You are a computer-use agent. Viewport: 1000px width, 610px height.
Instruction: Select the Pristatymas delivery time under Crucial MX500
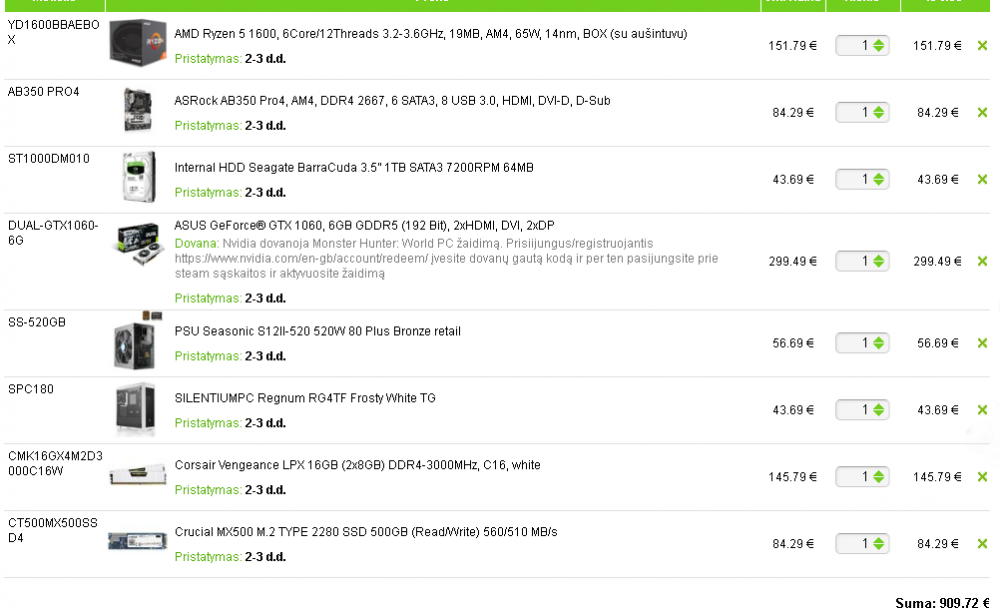click(x=230, y=557)
